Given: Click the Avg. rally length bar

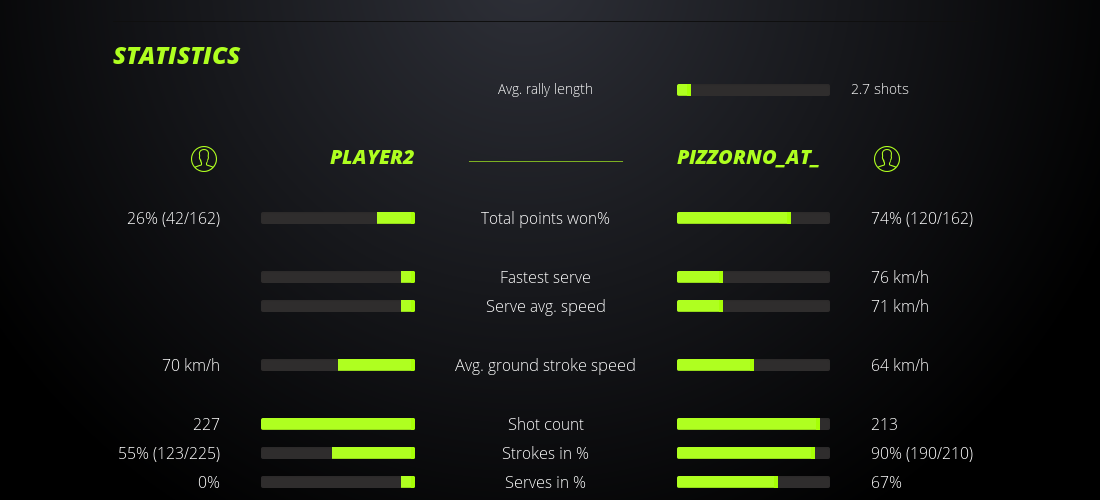Looking at the screenshot, I should point(753,90).
